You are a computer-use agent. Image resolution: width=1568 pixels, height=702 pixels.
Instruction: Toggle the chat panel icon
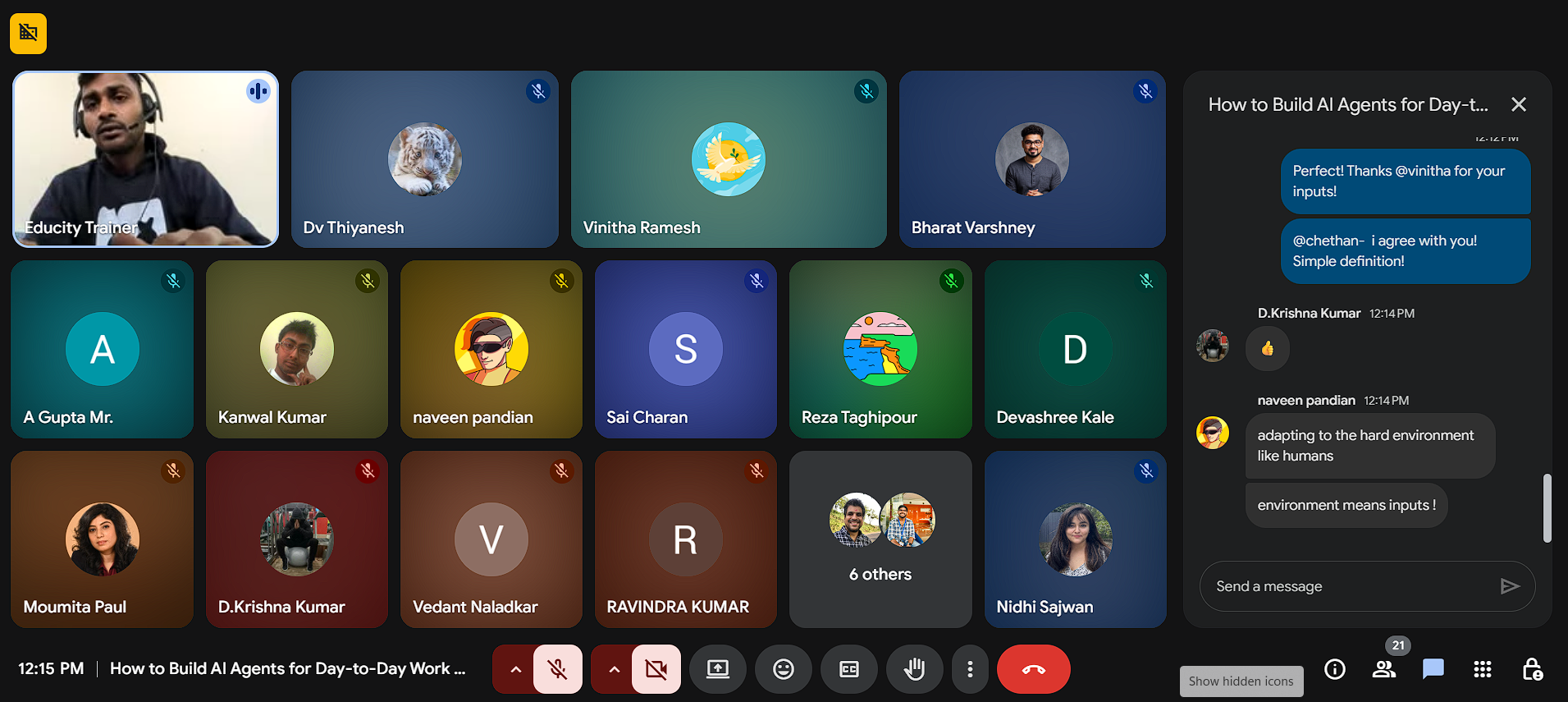pyautogui.click(x=1433, y=669)
